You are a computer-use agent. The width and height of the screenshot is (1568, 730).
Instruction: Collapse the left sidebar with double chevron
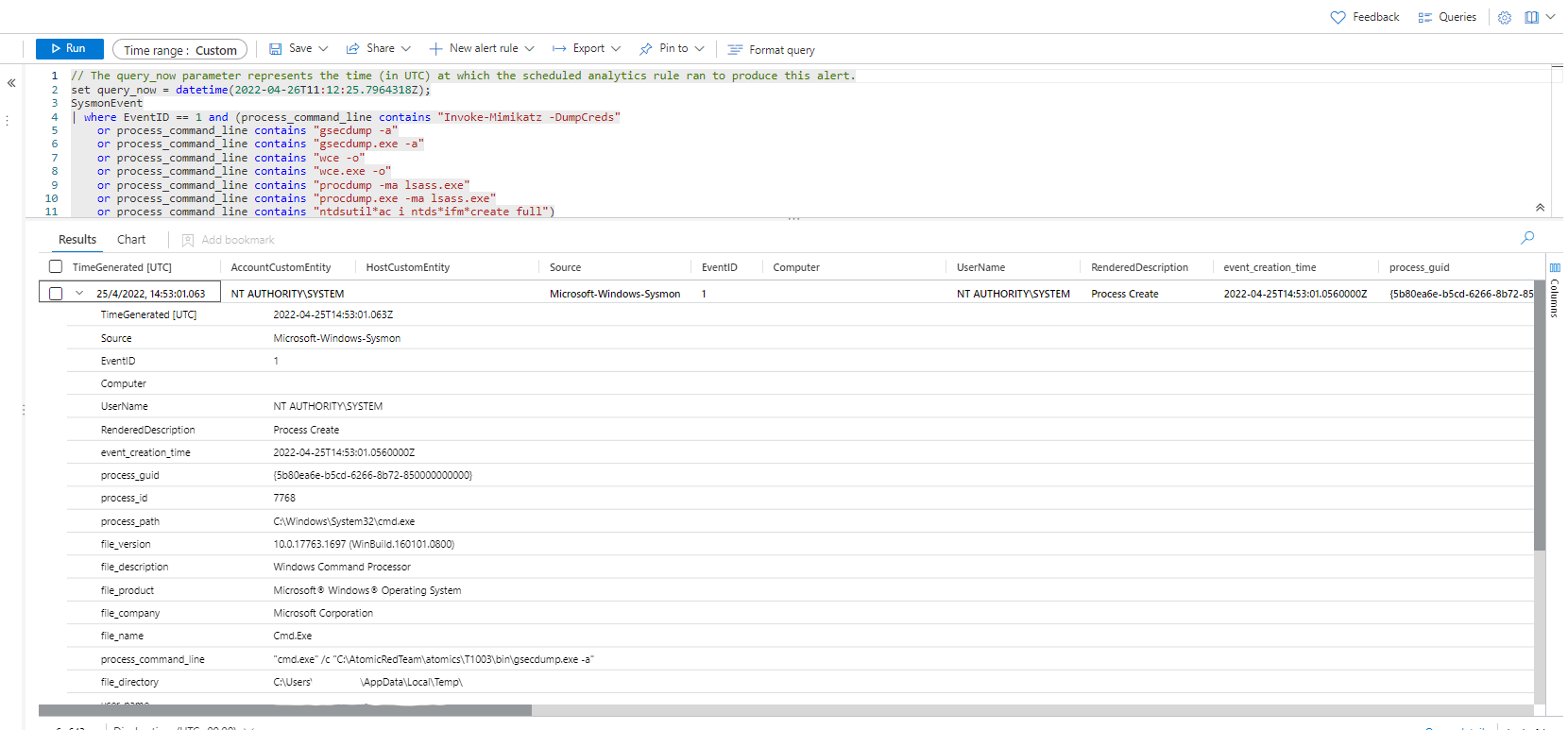[11, 83]
